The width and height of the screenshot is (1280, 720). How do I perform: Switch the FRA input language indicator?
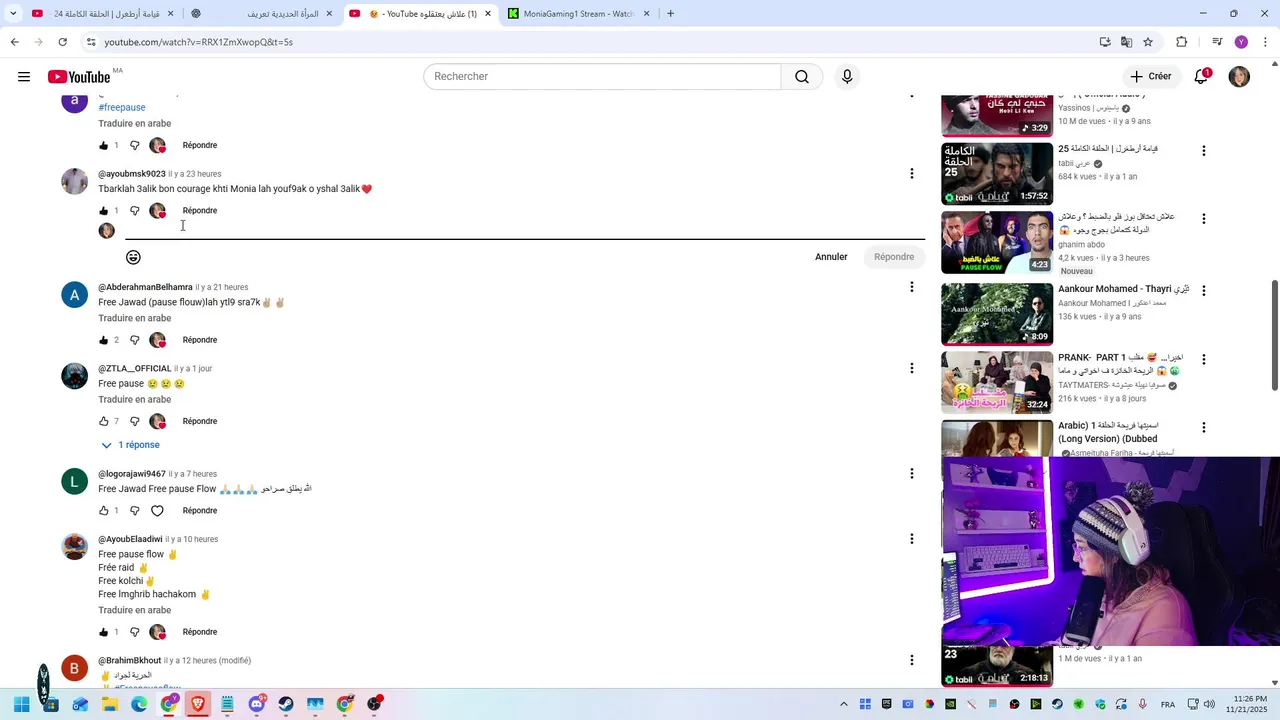tap(1168, 704)
